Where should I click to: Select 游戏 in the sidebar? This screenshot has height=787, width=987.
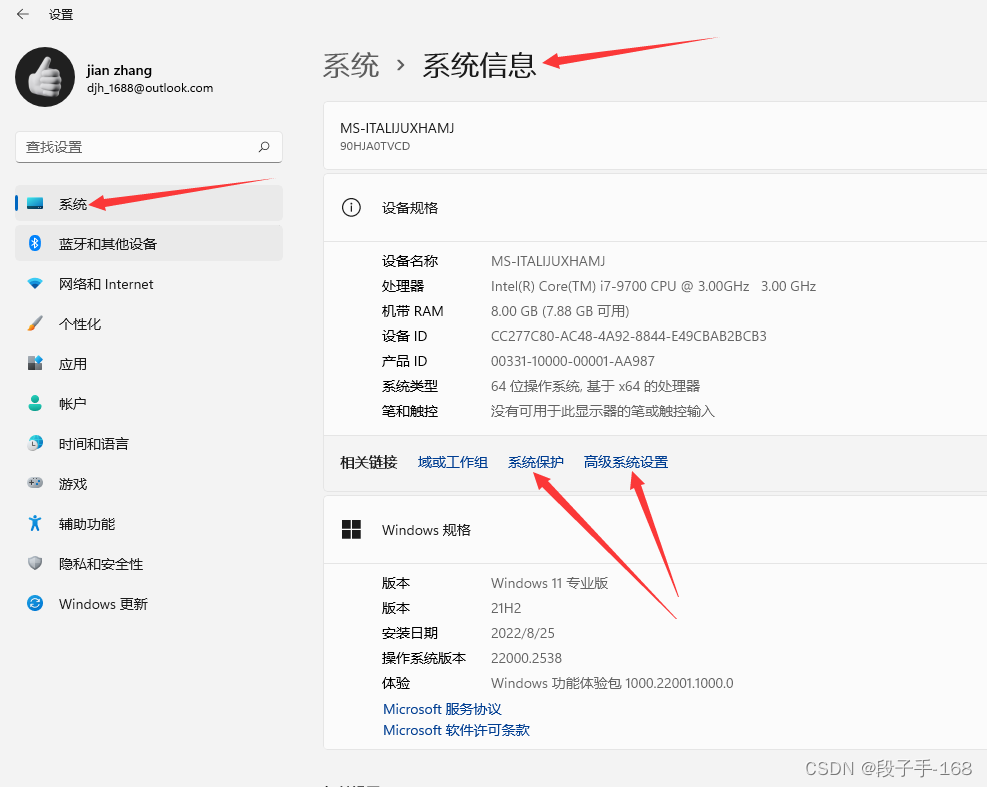click(x=149, y=484)
